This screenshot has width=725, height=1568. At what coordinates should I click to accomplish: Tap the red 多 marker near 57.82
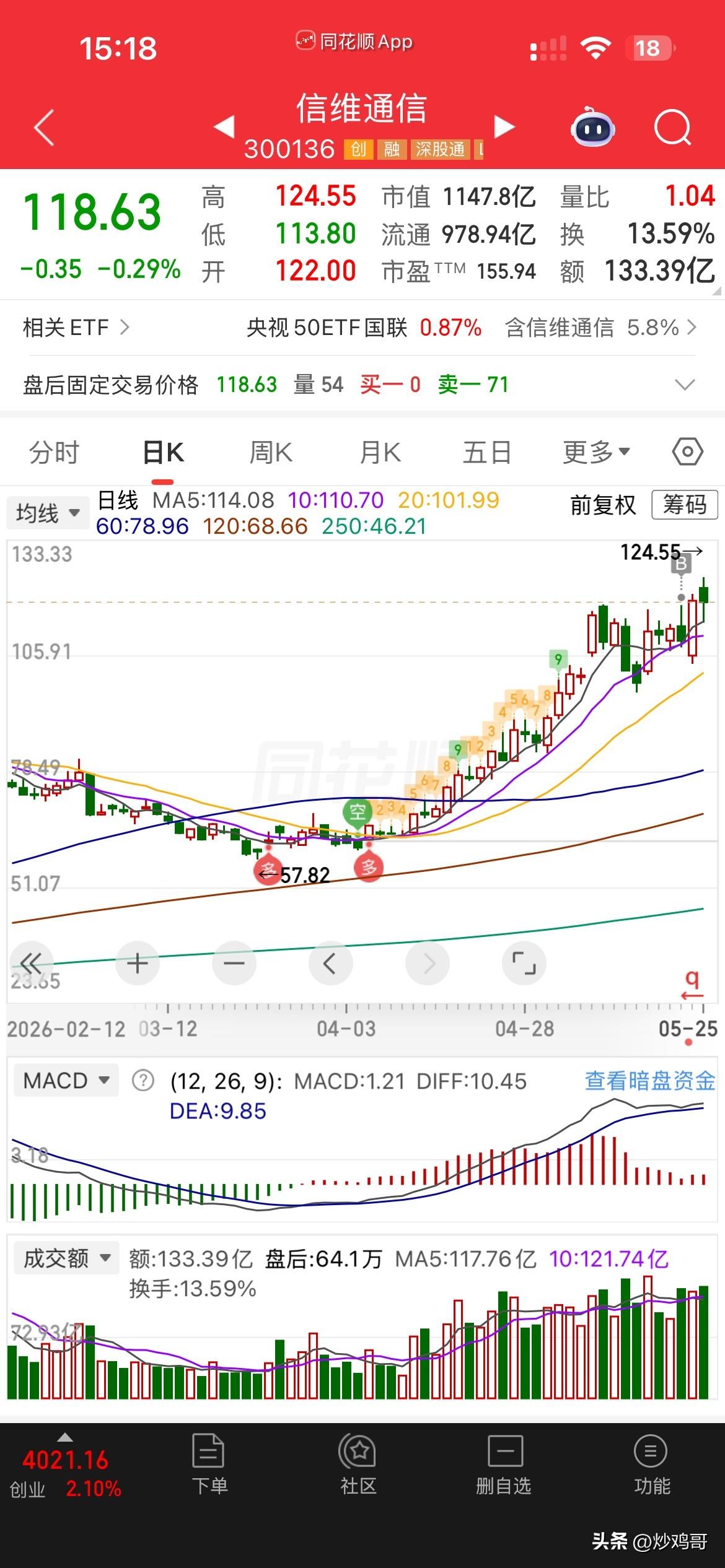[x=268, y=870]
